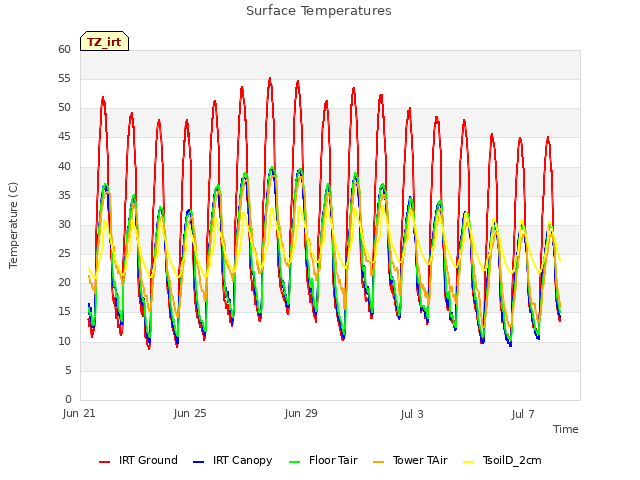The height and width of the screenshot is (480, 640).
Task: Toggle the IRT Canopy legend entry
Action: (x=233, y=460)
